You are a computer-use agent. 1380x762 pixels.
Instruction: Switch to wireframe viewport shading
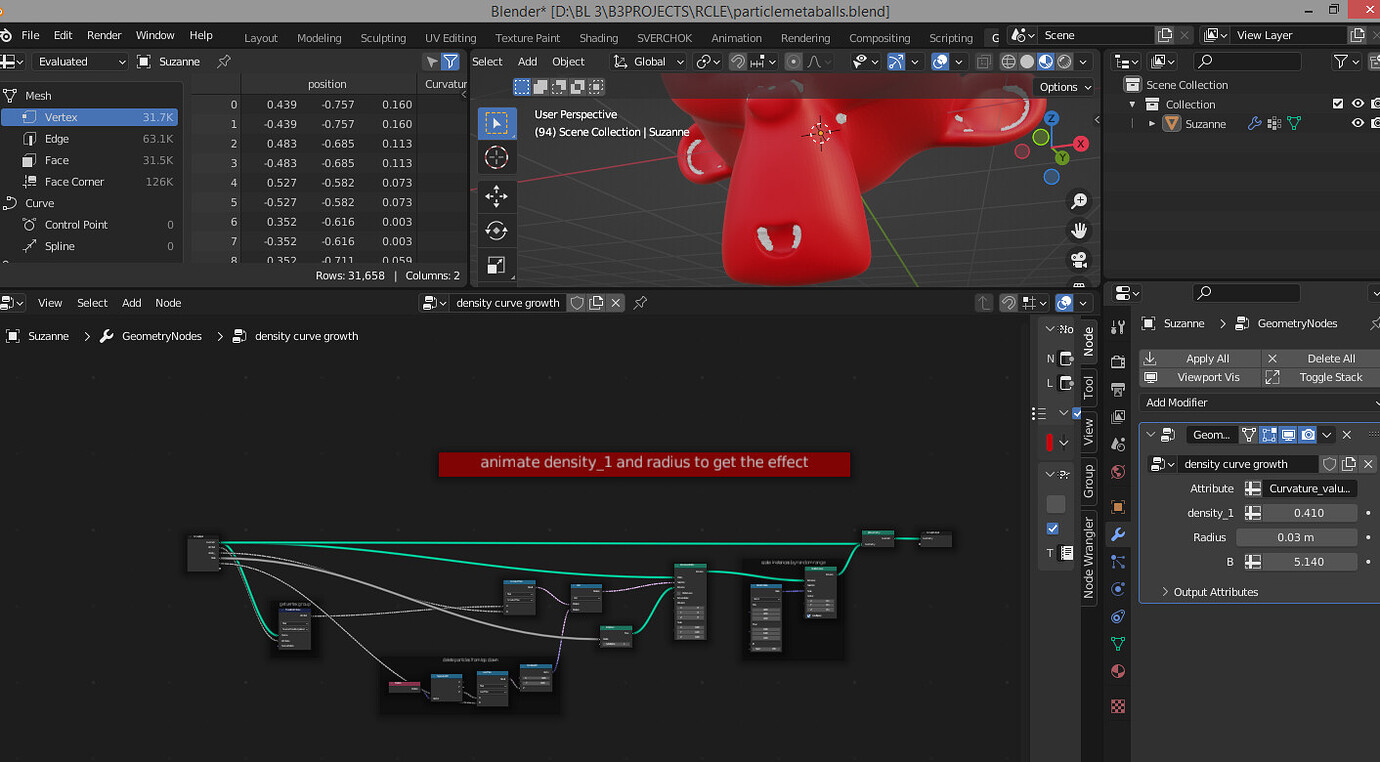coord(1008,61)
